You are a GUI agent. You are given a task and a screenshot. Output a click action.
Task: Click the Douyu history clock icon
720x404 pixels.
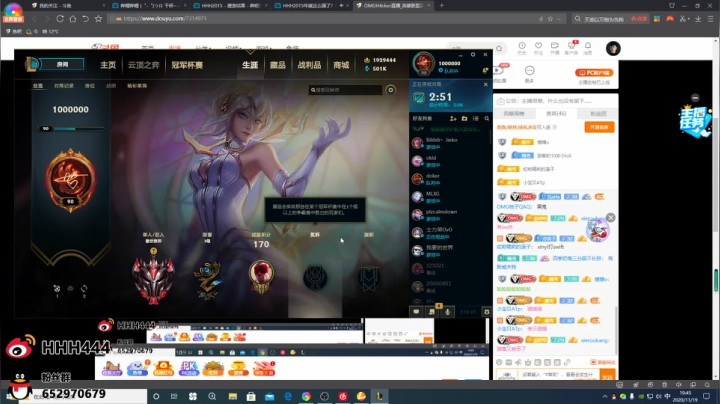522,46
